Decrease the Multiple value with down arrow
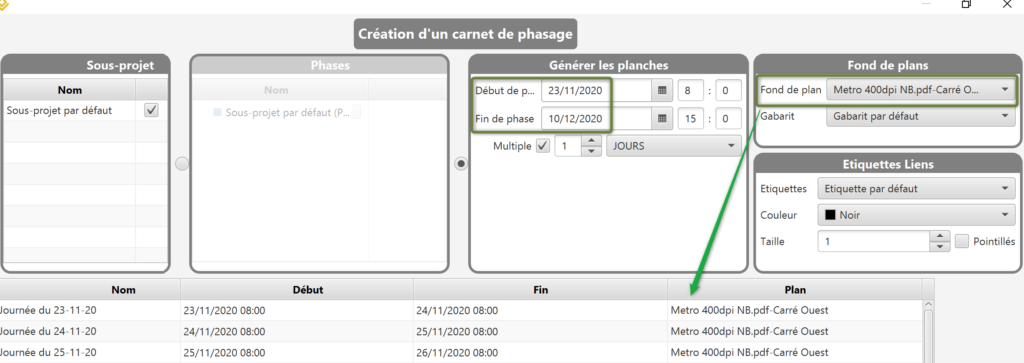Screen dimensions: 1024x363 [591, 151]
